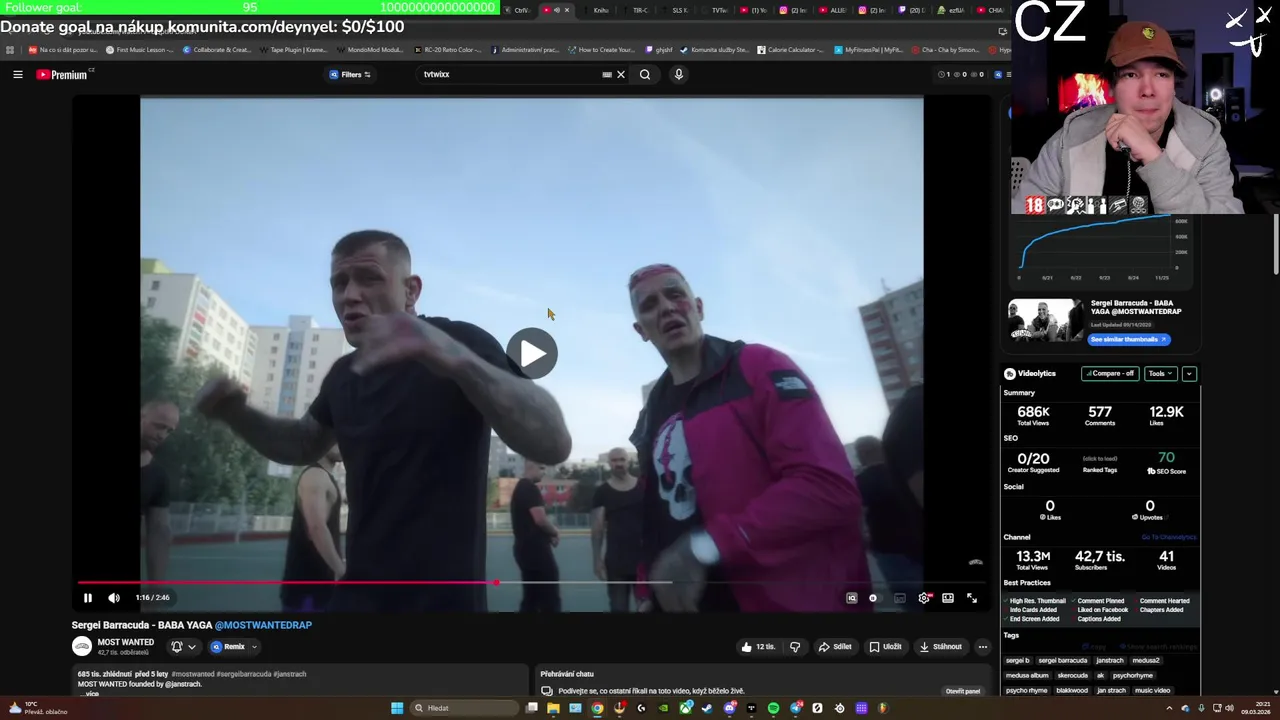Toggle subtitles with captions button
The width and height of the screenshot is (1280, 720).
pyautogui.click(x=900, y=598)
